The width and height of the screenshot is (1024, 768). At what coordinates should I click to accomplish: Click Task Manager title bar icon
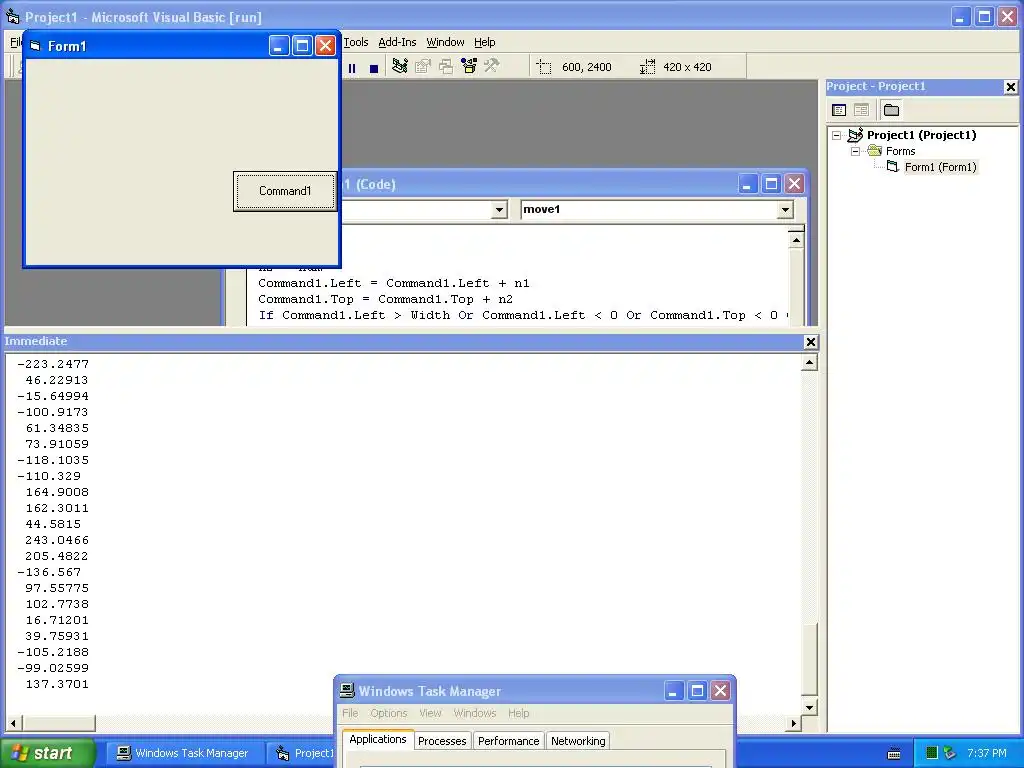pos(347,690)
